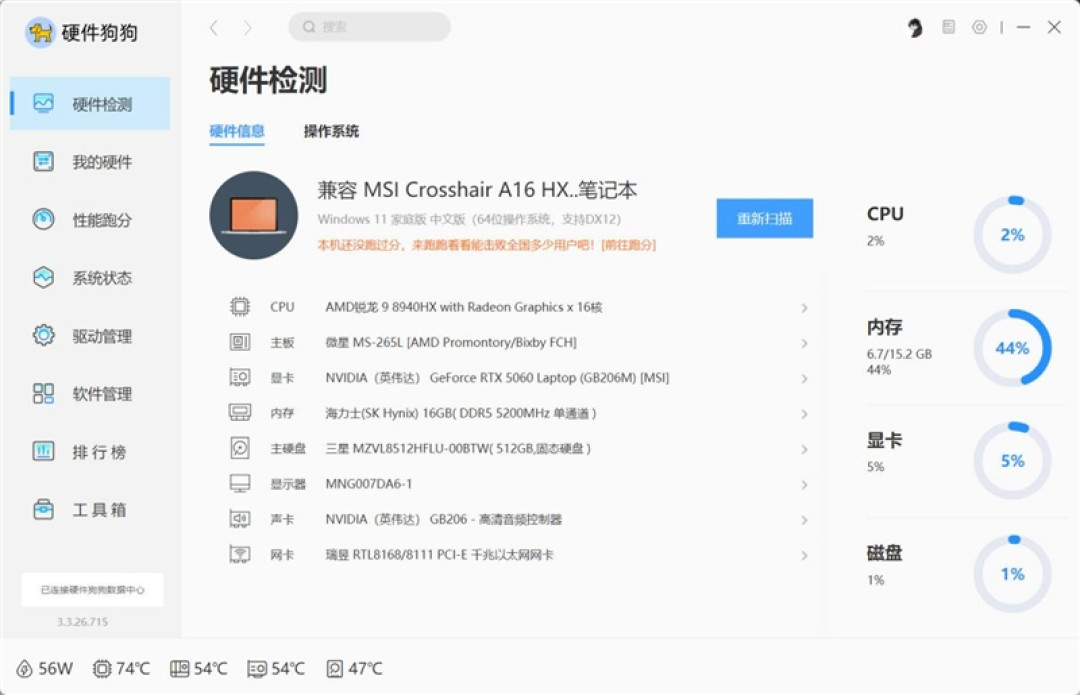Image resolution: width=1080 pixels, height=695 pixels.
Task: Click the 瑞昱 RTL8168/8111 network card text
Action: 439,554
